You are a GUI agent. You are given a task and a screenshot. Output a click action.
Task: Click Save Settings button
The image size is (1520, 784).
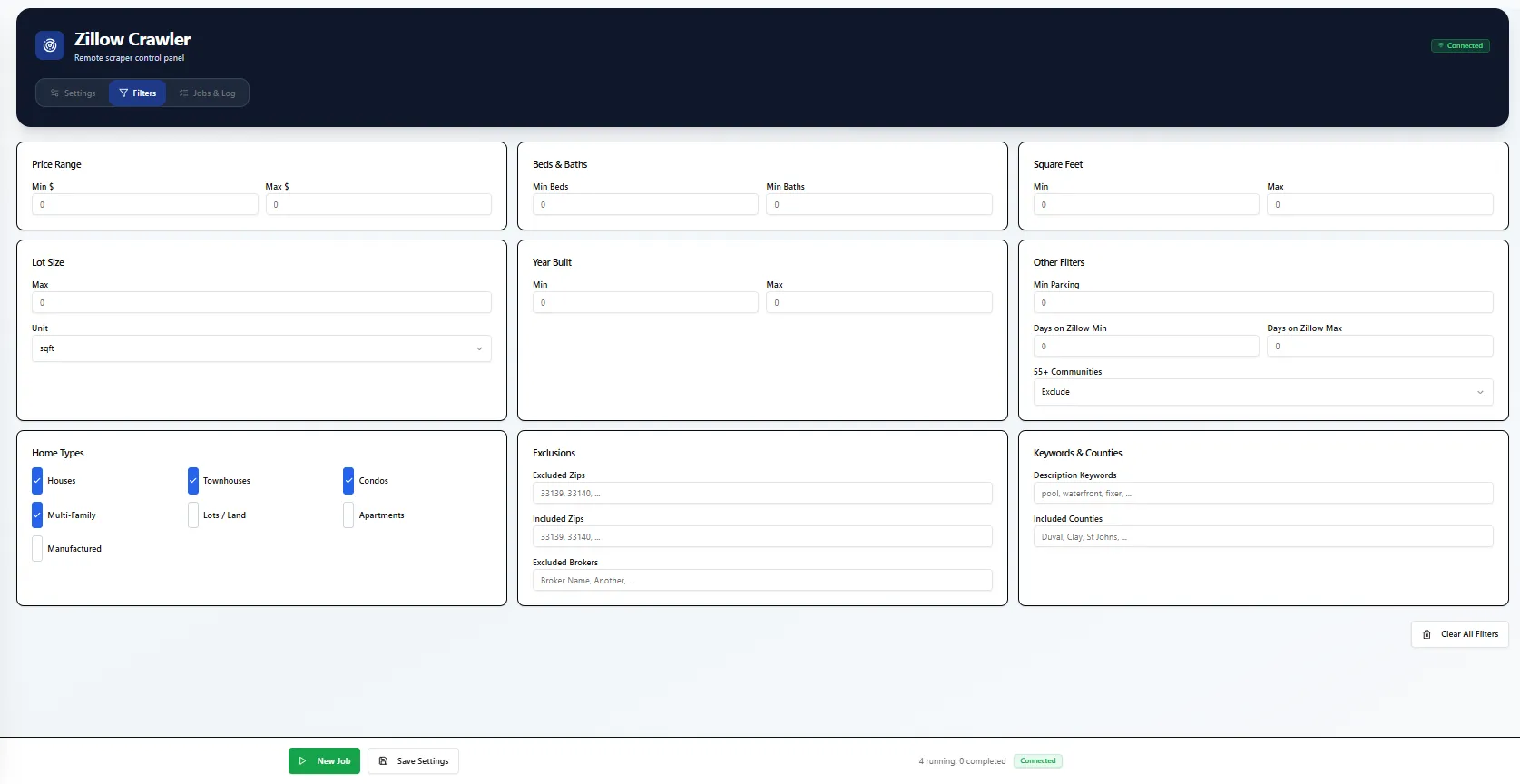[413, 761]
